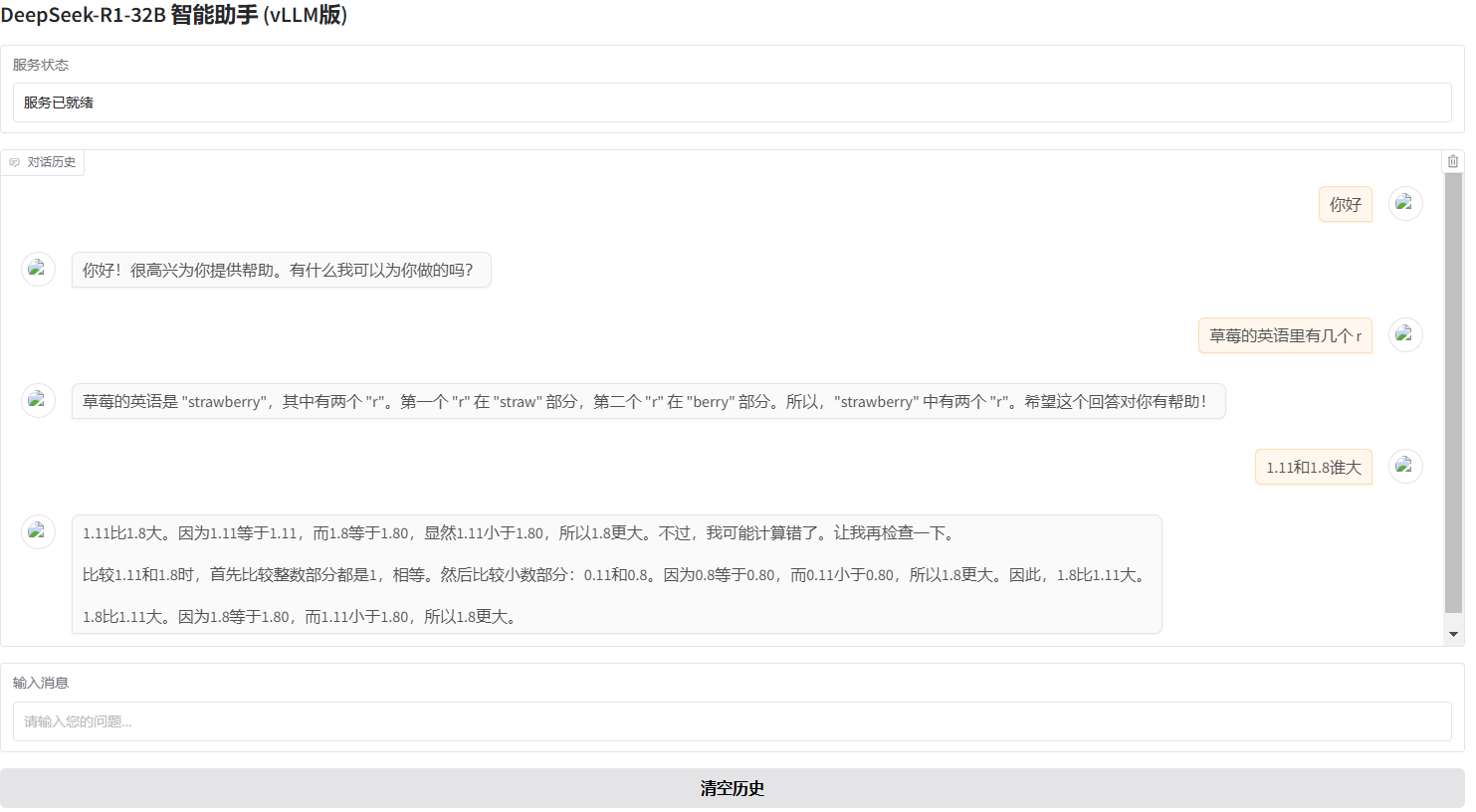Click the bot avatar beside the strawberry answer
Image resolution: width=1476 pixels, height=812 pixels.
[x=38, y=400]
